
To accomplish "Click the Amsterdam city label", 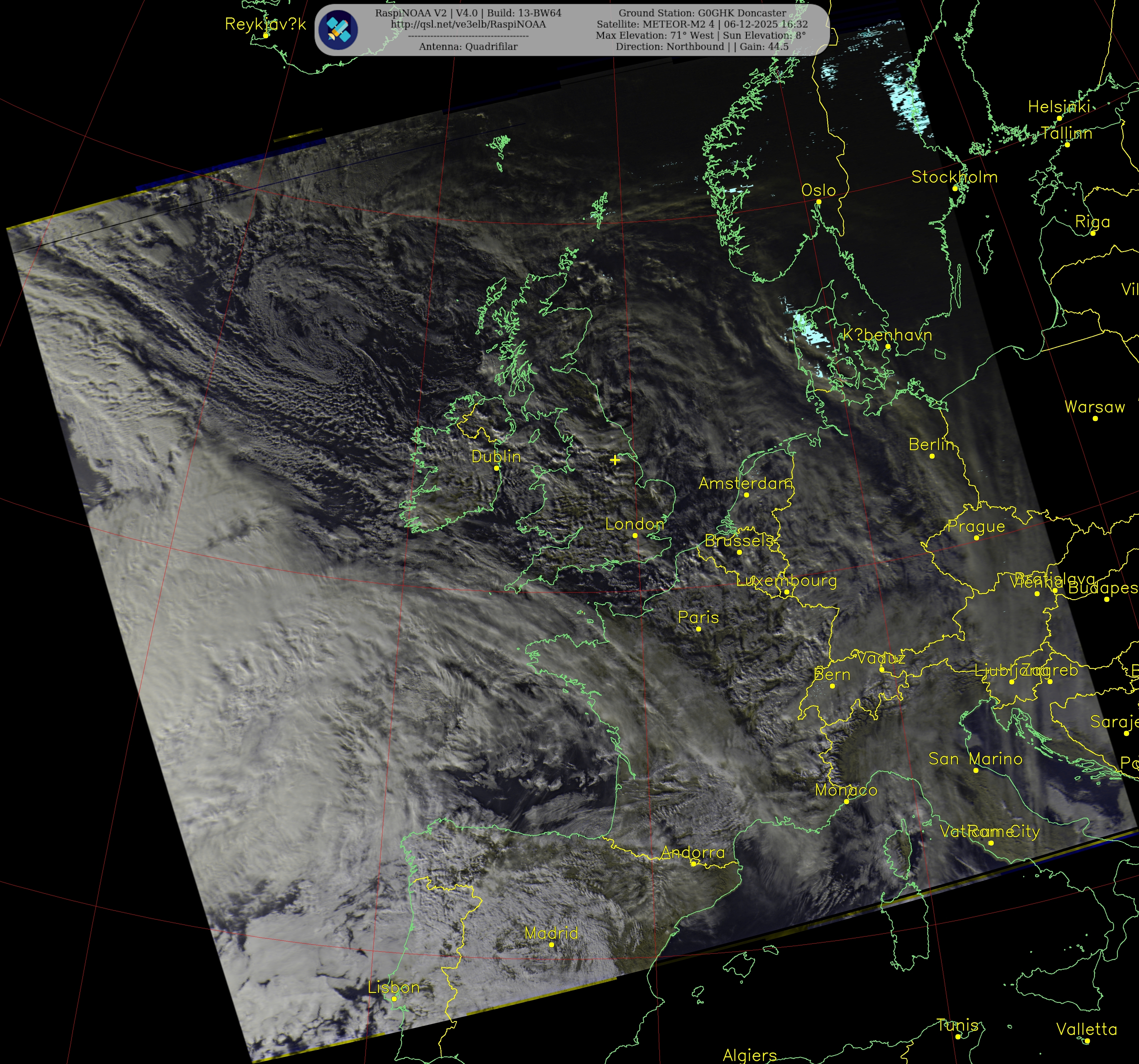I will [746, 483].
